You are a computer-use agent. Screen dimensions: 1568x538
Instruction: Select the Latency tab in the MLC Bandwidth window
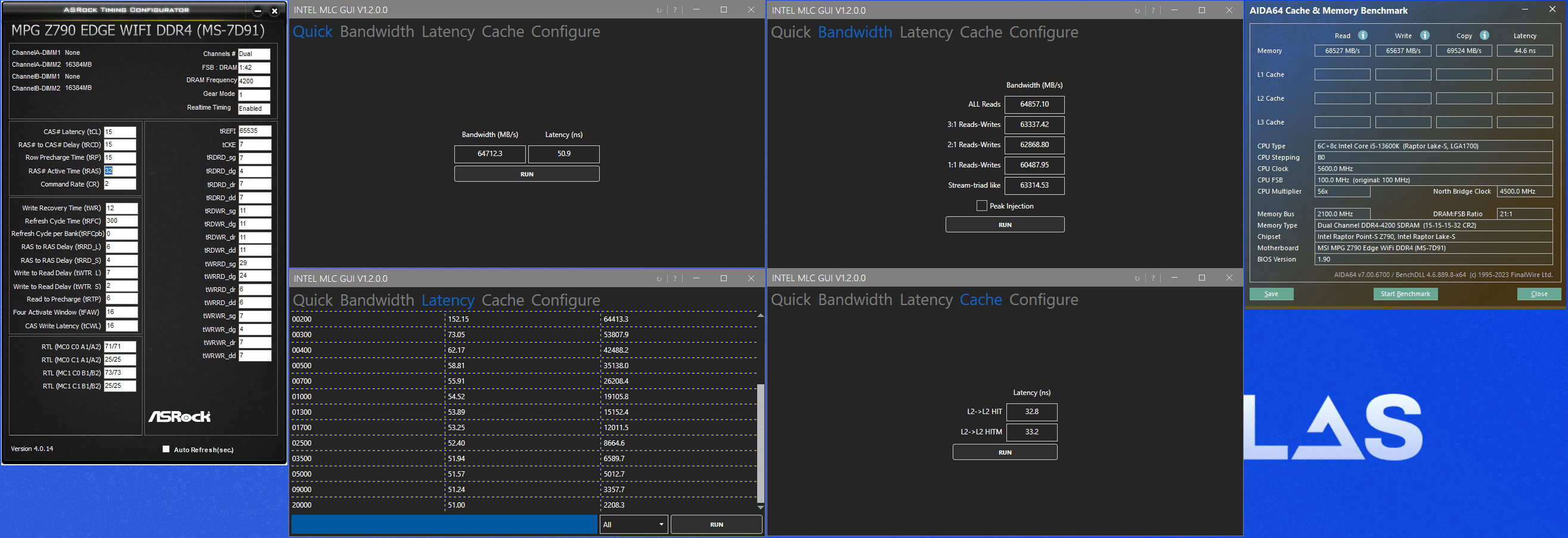click(x=926, y=32)
